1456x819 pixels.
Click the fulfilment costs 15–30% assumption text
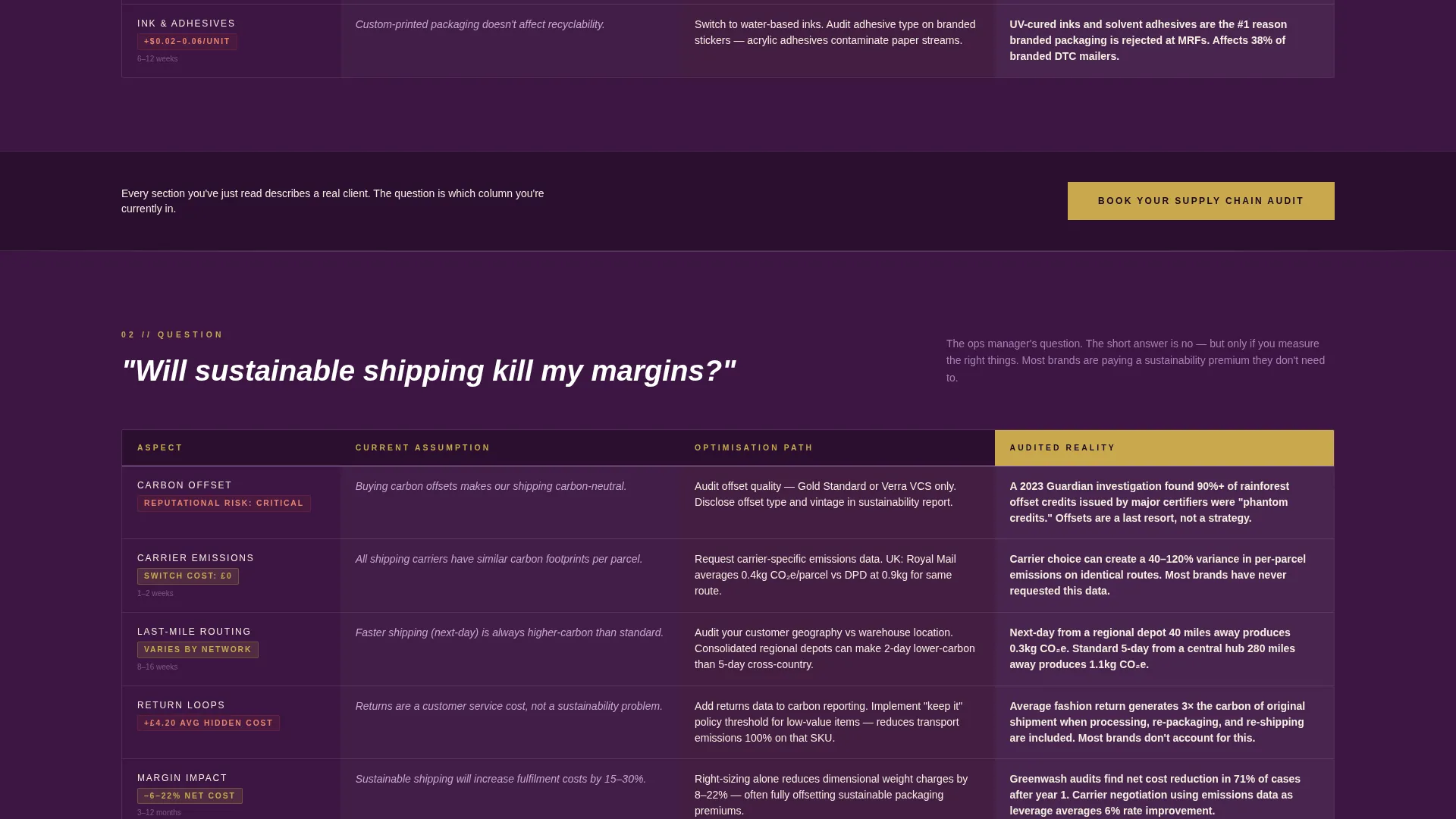point(500,779)
